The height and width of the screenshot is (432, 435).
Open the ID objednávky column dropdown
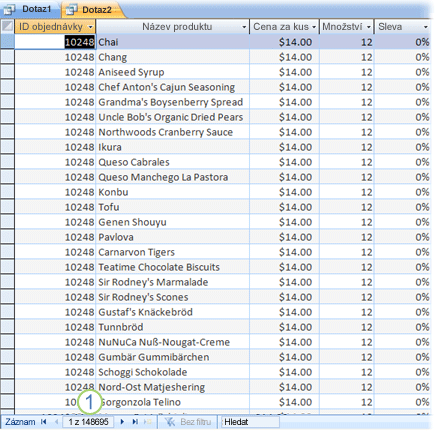[90, 27]
